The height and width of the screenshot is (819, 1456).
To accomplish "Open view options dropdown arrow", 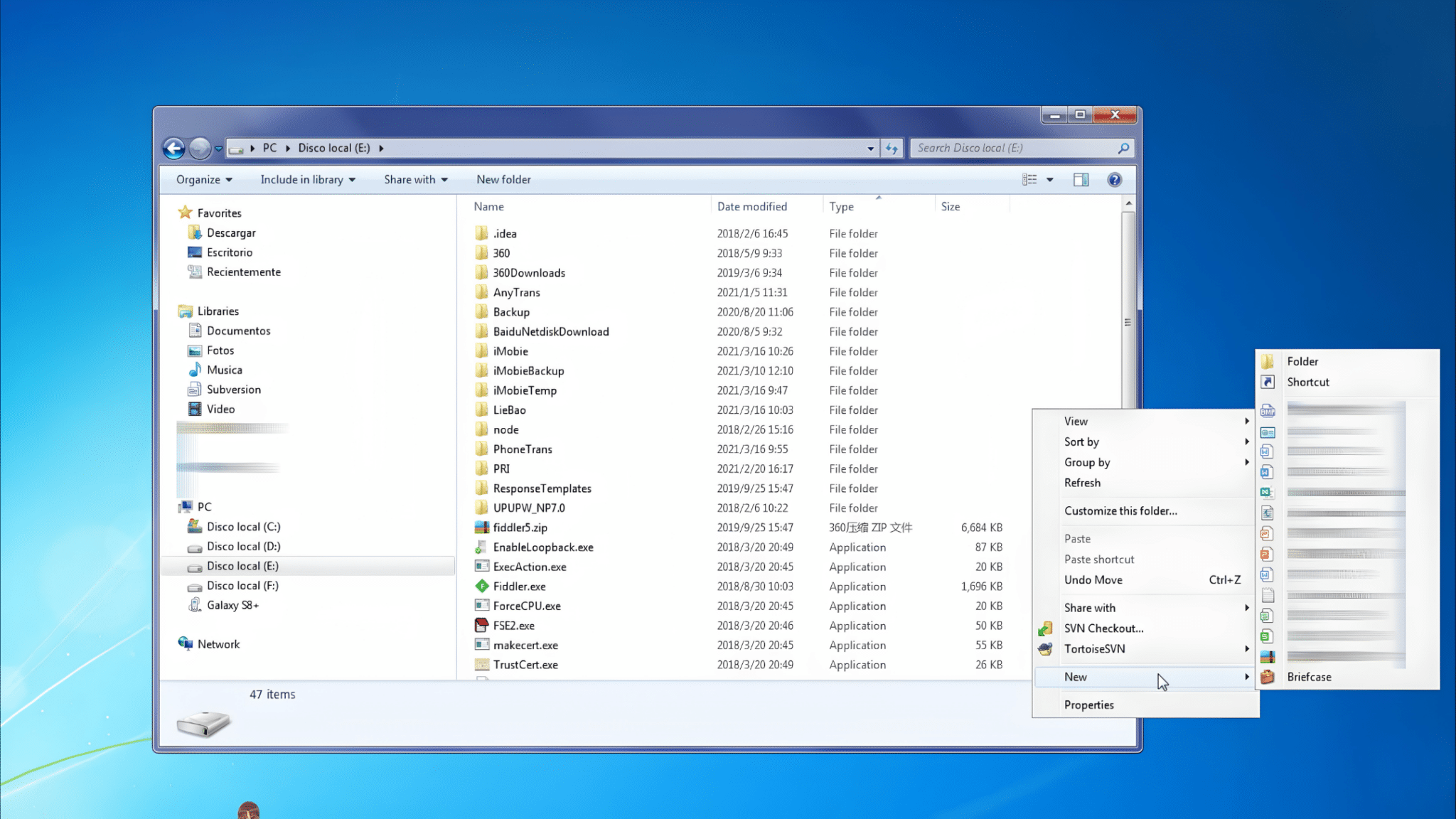I will [x=1049, y=180].
